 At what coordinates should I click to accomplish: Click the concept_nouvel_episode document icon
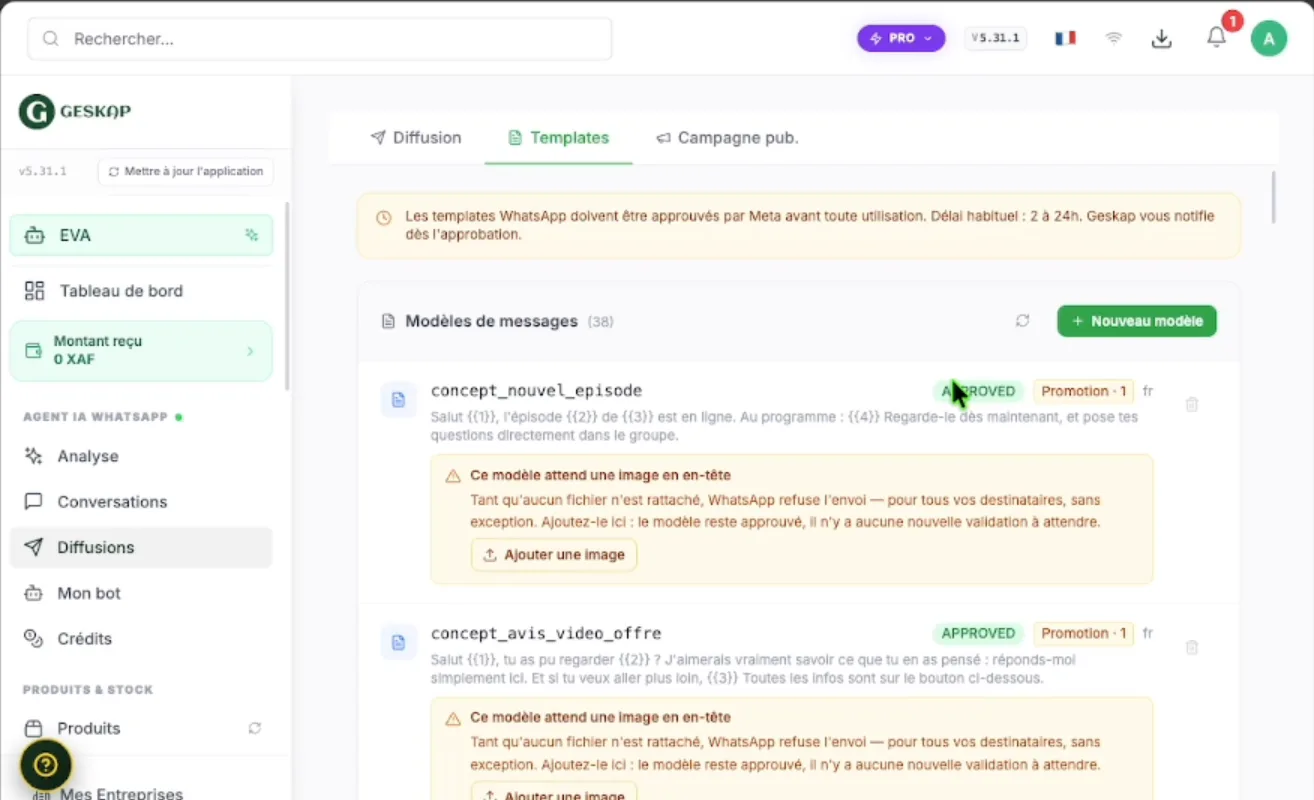(x=398, y=400)
